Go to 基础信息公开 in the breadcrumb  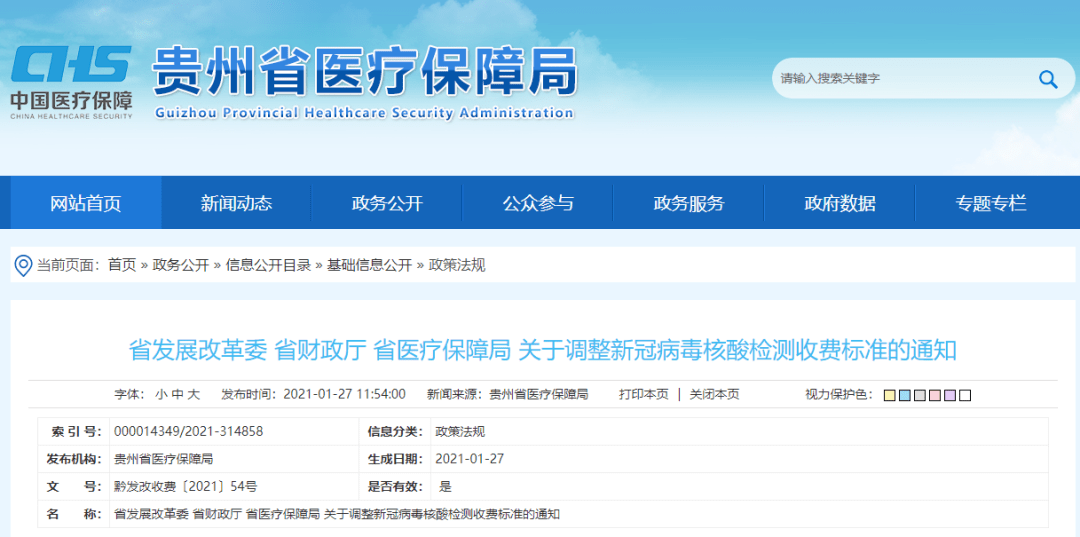pyautogui.click(x=369, y=265)
